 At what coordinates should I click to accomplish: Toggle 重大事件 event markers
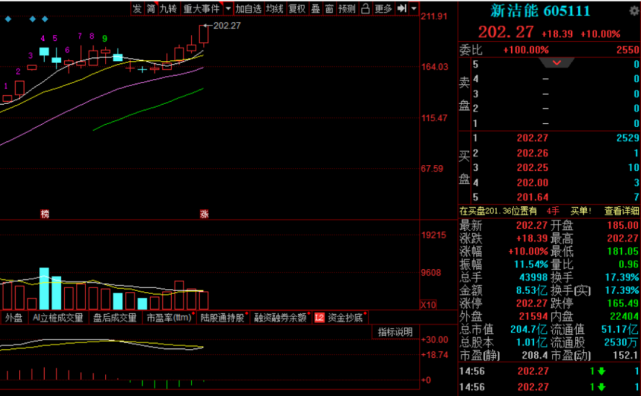(x=201, y=9)
